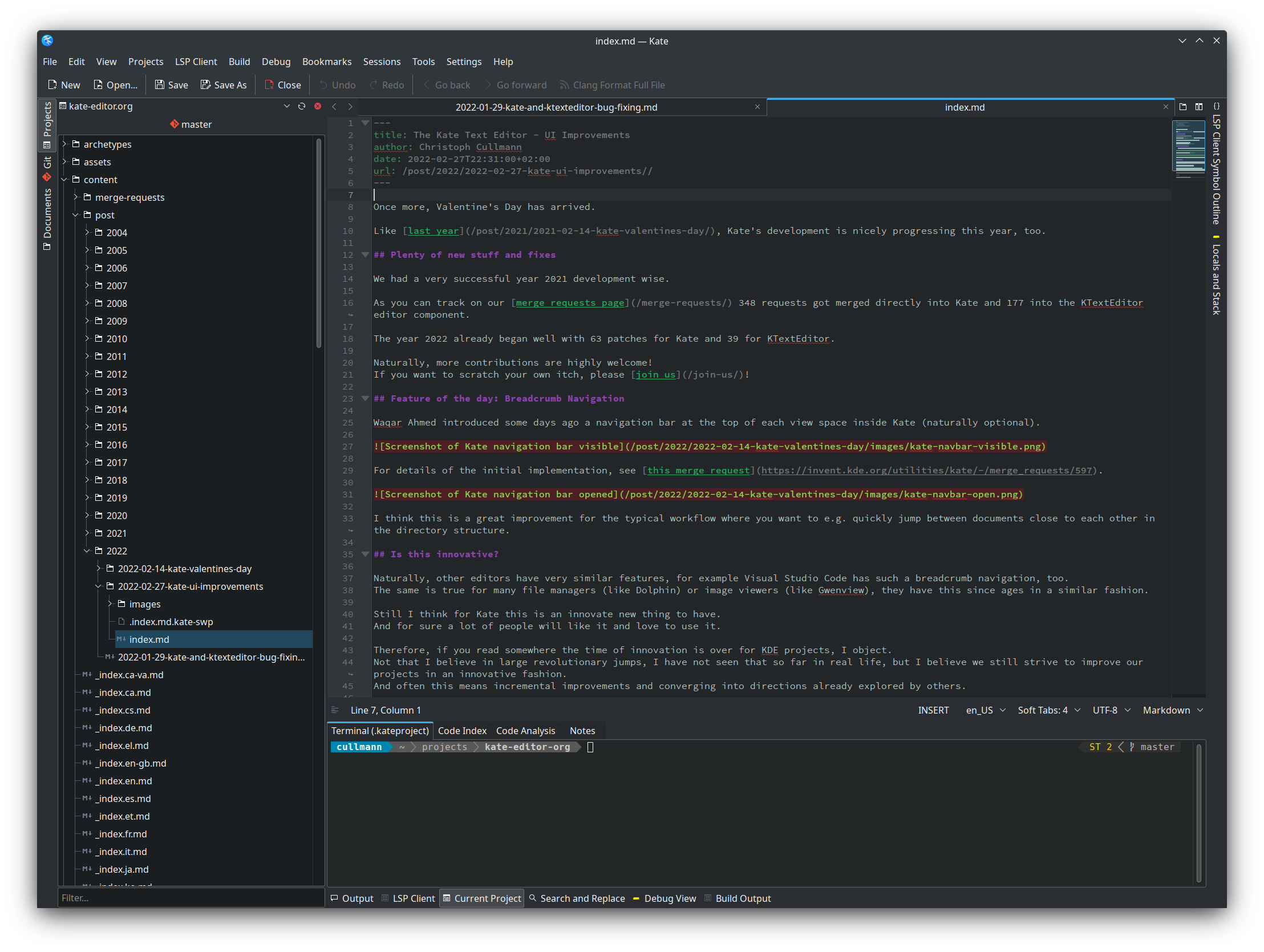1264x952 pixels.
Task: Close the index.md tab
Action: tap(1166, 107)
